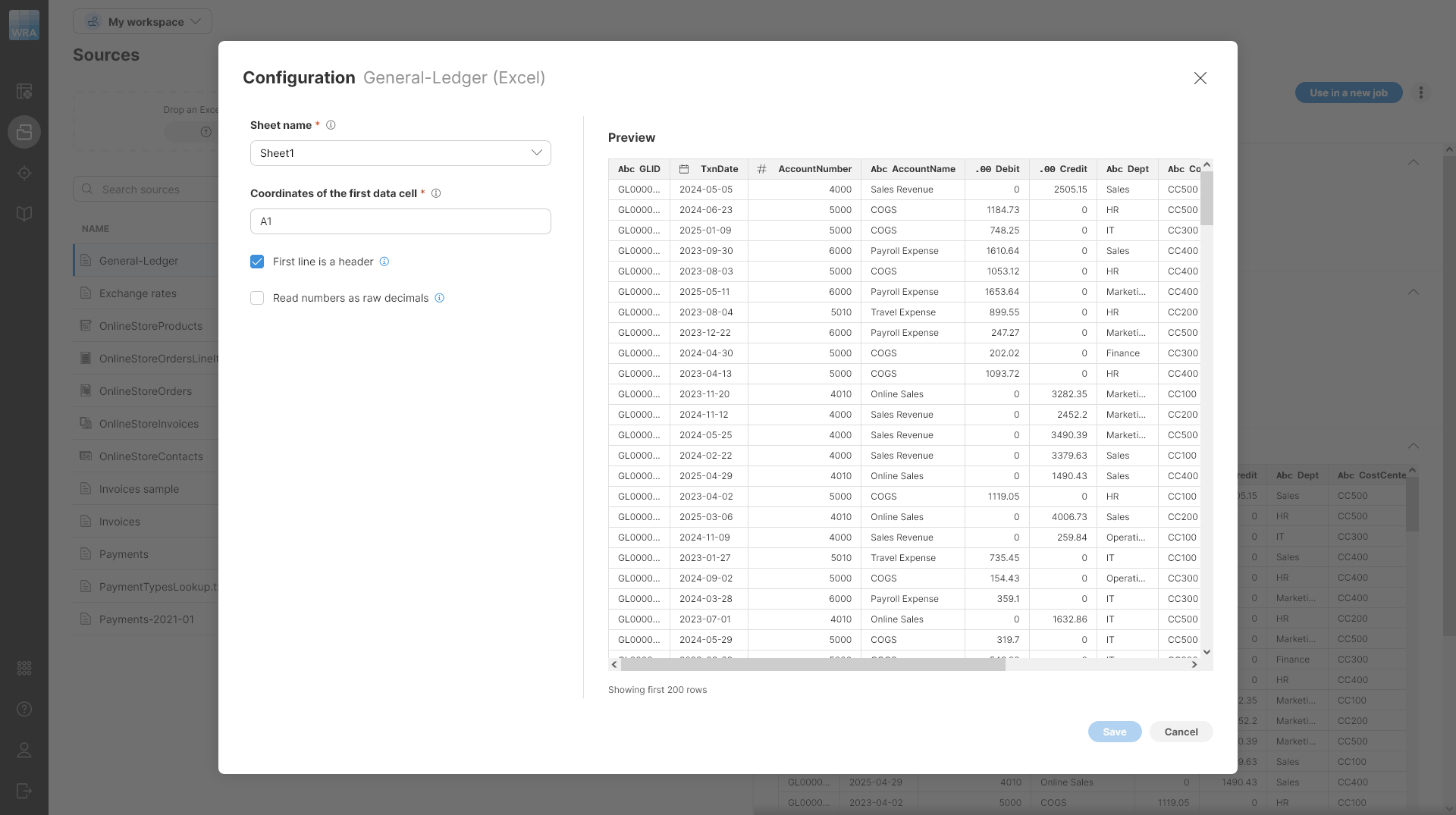Click the Save button
The image size is (1456, 815).
pyautogui.click(x=1114, y=732)
